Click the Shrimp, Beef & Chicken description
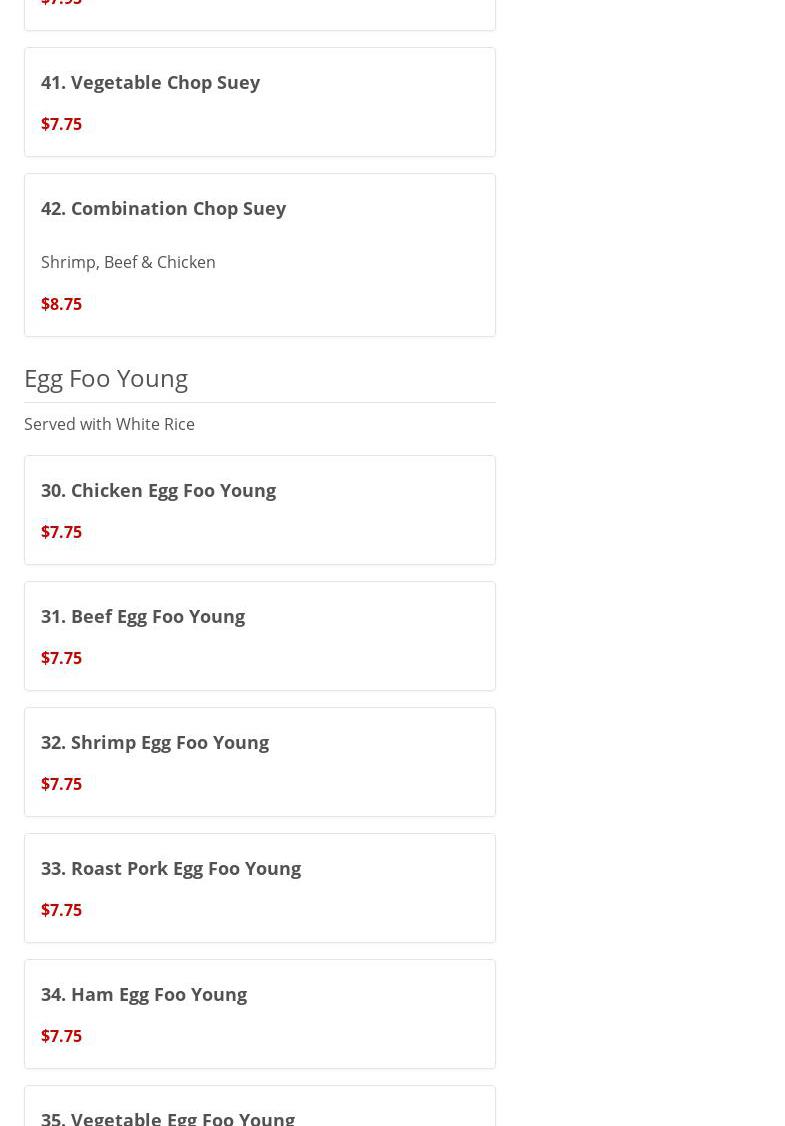 (128, 262)
